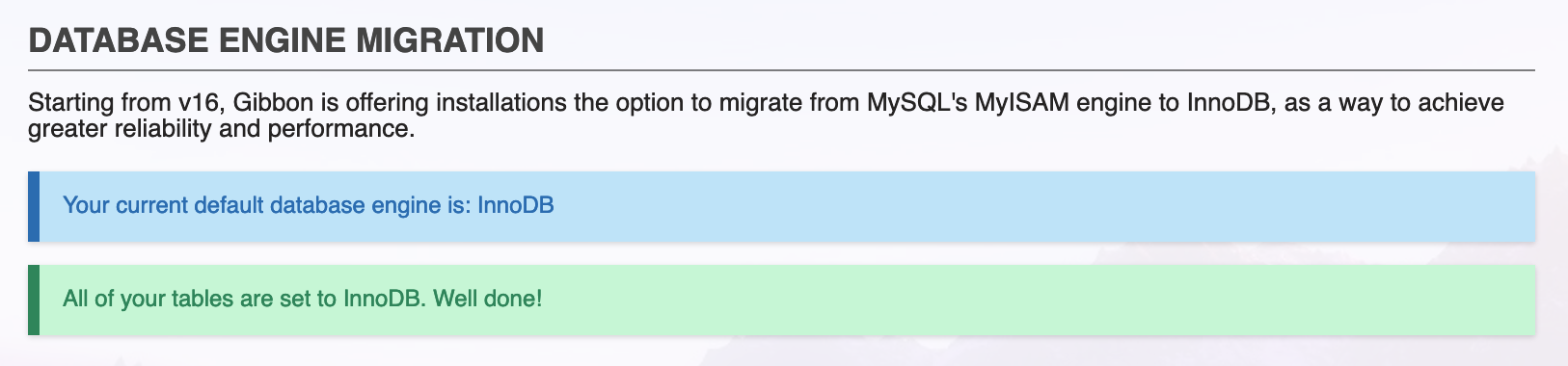Click 'MyISAM' in the description text
The height and width of the screenshot is (366, 1568).
[x=1021, y=103]
